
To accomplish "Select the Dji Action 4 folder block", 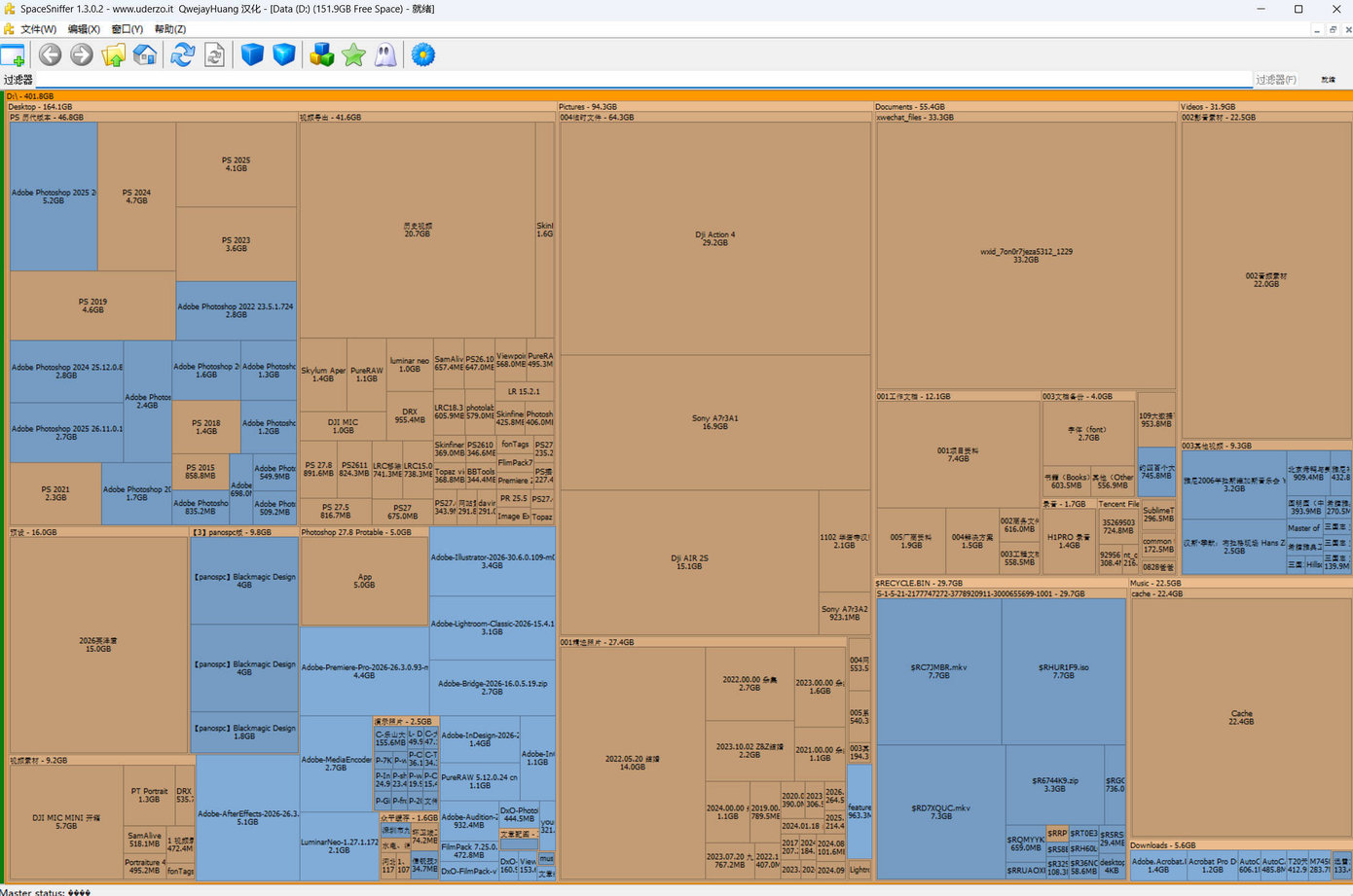I will tap(715, 238).
